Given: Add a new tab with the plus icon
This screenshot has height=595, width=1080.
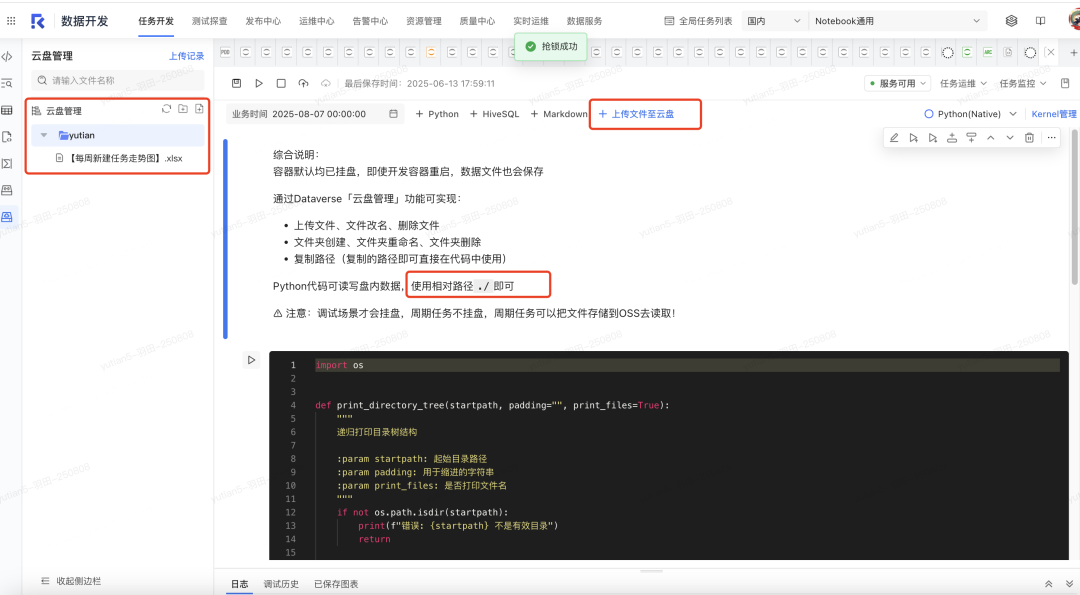Looking at the screenshot, I should [x=1073, y=52].
